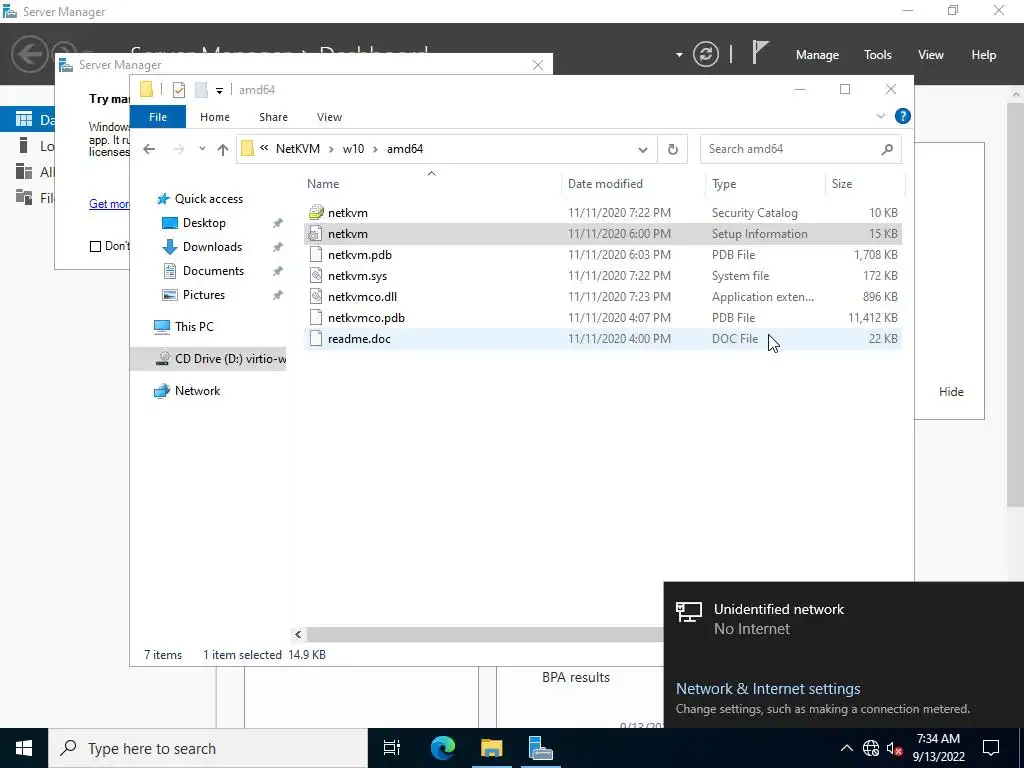This screenshot has height=768, width=1024.
Task: Click NetKVM breadcrumb in address bar
Action: [x=298, y=149]
